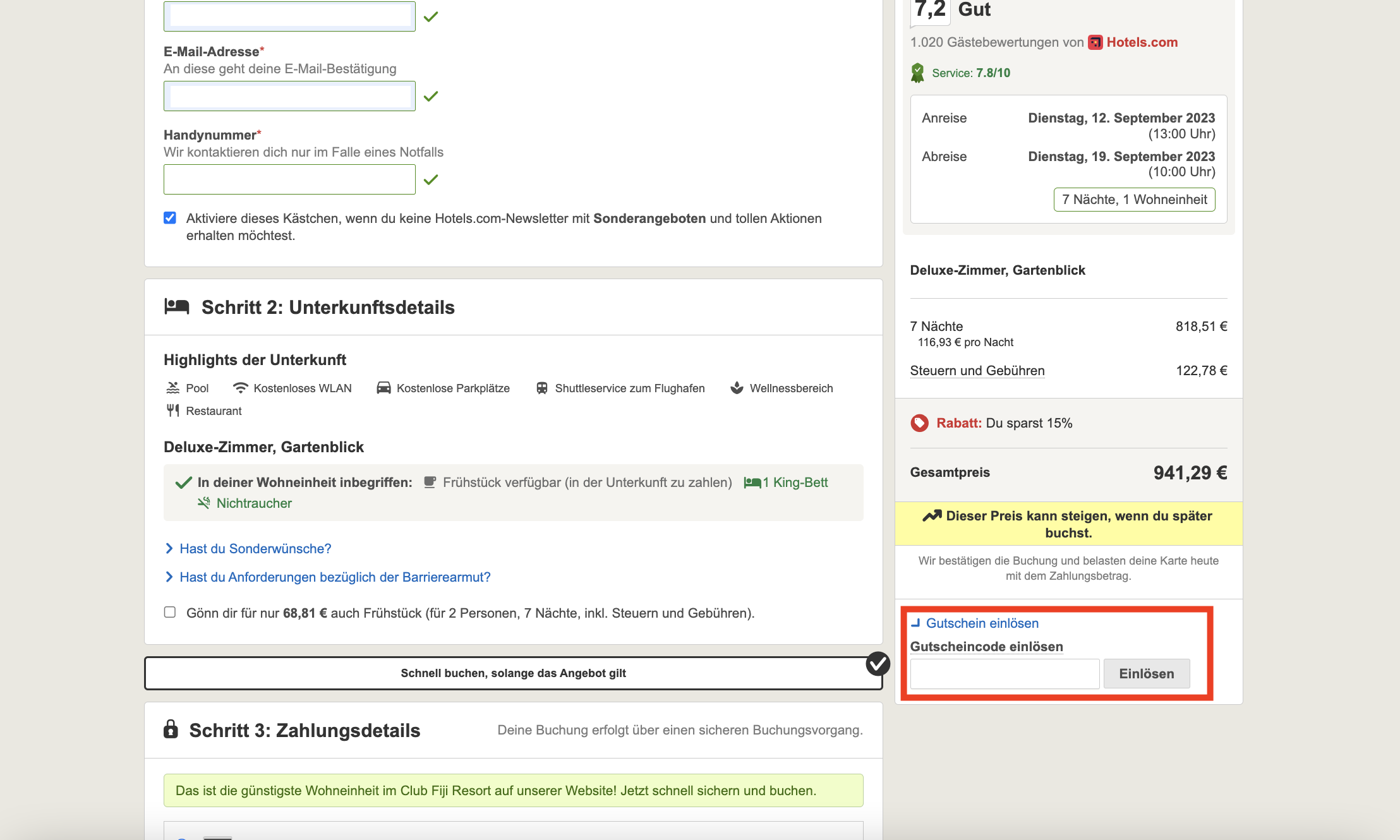This screenshot has width=1400, height=840.
Task: Click the 122,78 € taxes amount
Action: point(1202,371)
